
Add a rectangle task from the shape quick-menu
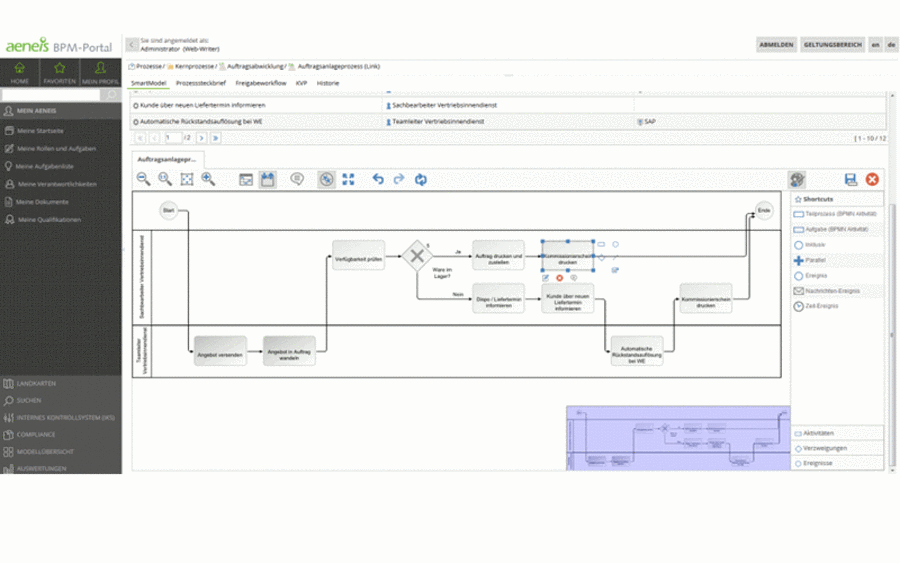click(x=601, y=244)
